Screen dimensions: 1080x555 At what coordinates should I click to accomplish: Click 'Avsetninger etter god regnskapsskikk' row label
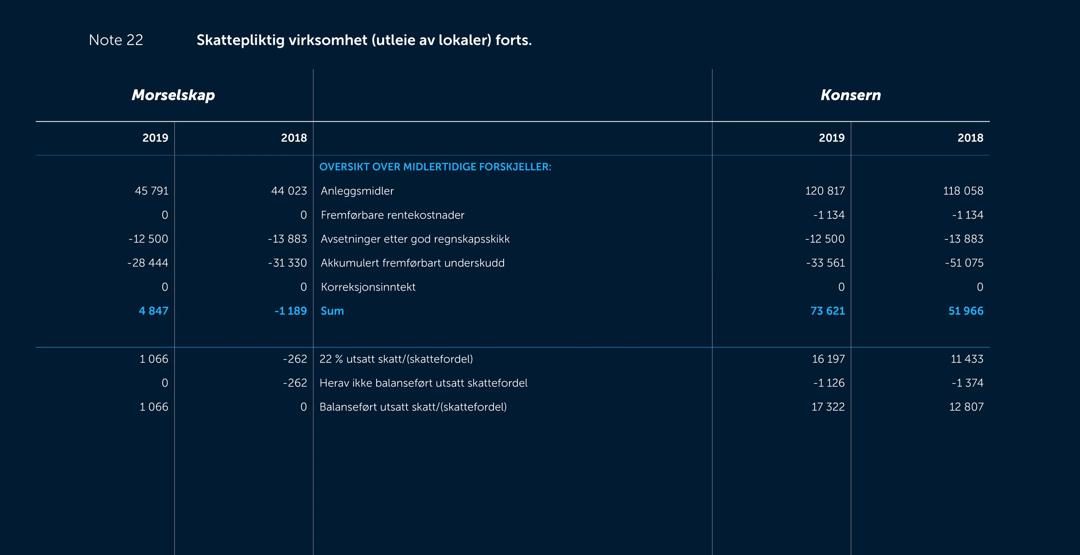415,239
